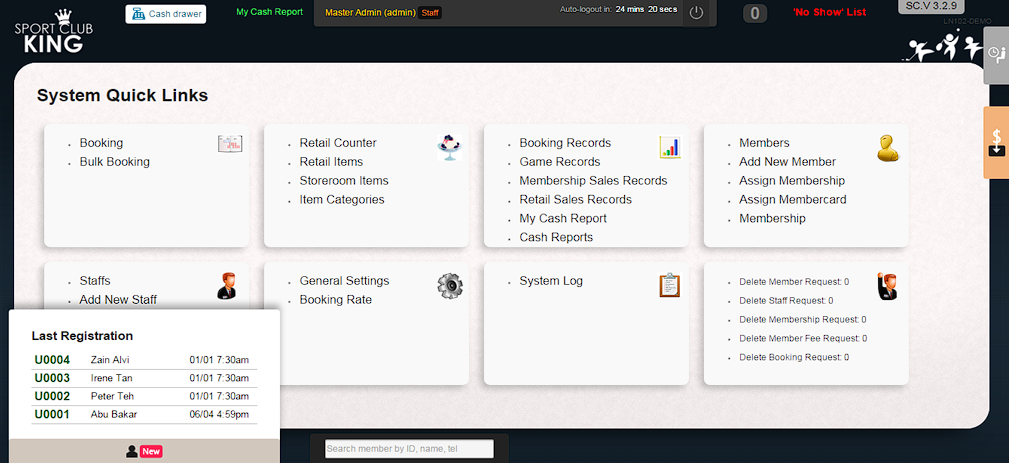Click the Bulk Booking link
1009x463 pixels.
pos(115,162)
